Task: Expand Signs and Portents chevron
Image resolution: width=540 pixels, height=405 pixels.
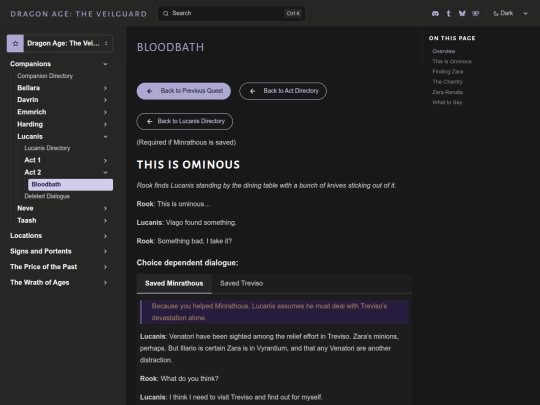Action: pyautogui.click(x=105, y=251)
